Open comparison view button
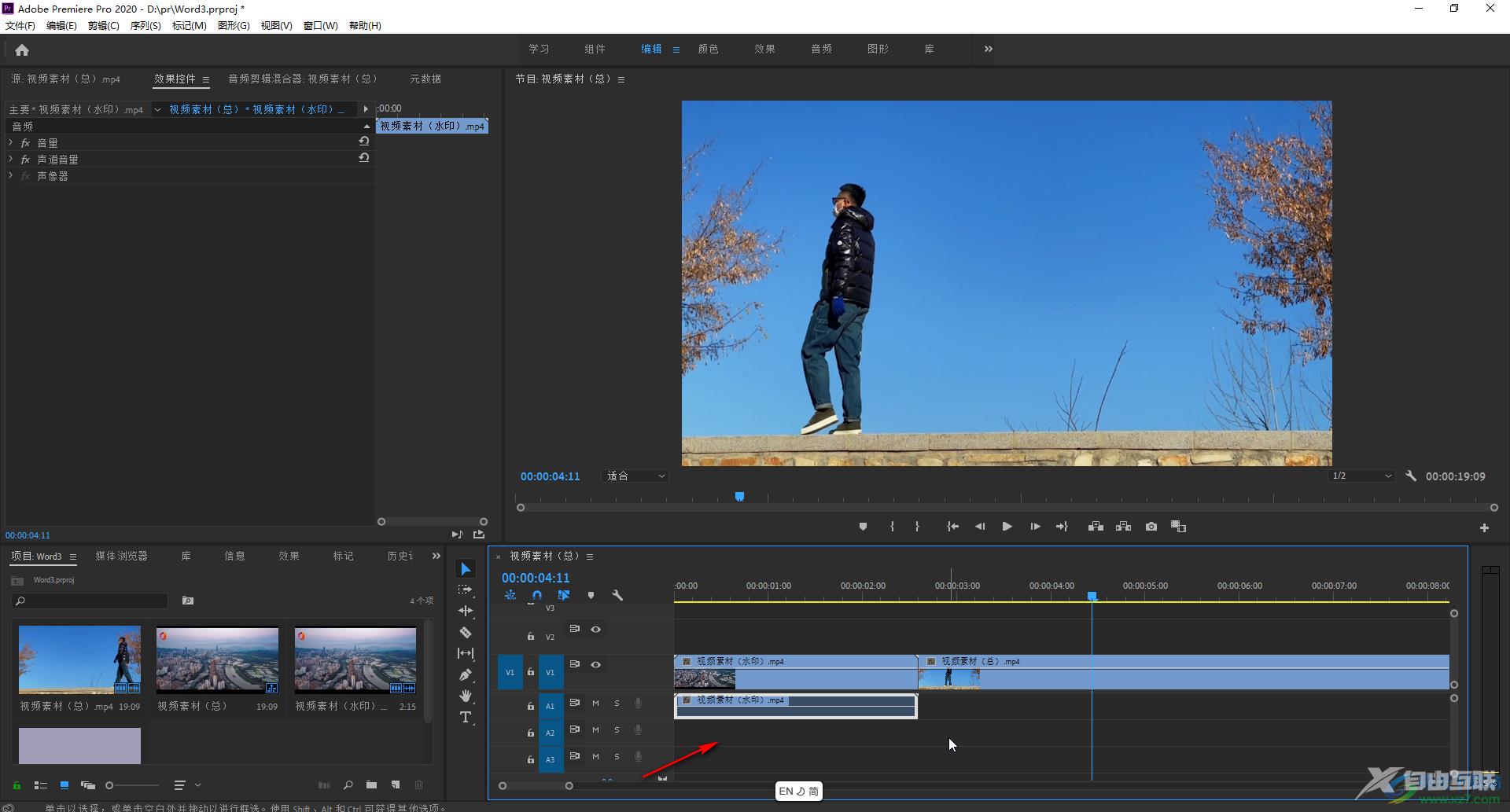The height and width of the screenshot is (812, 1510). point(1178,527)
